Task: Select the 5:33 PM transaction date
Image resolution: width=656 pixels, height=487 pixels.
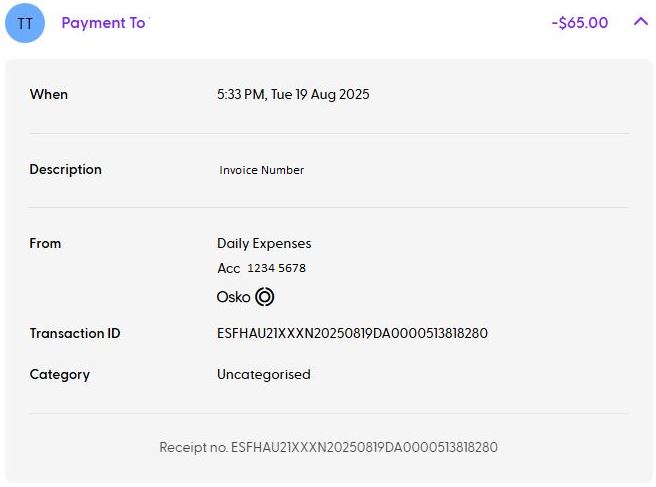Action: tap(240, 95)
